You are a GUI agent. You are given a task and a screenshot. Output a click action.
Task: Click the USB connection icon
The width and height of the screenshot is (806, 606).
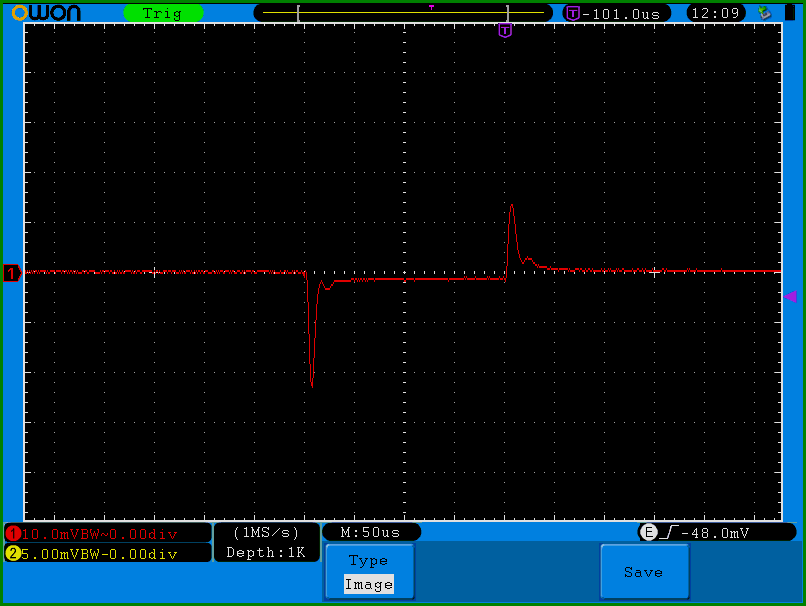coord(765,13)
